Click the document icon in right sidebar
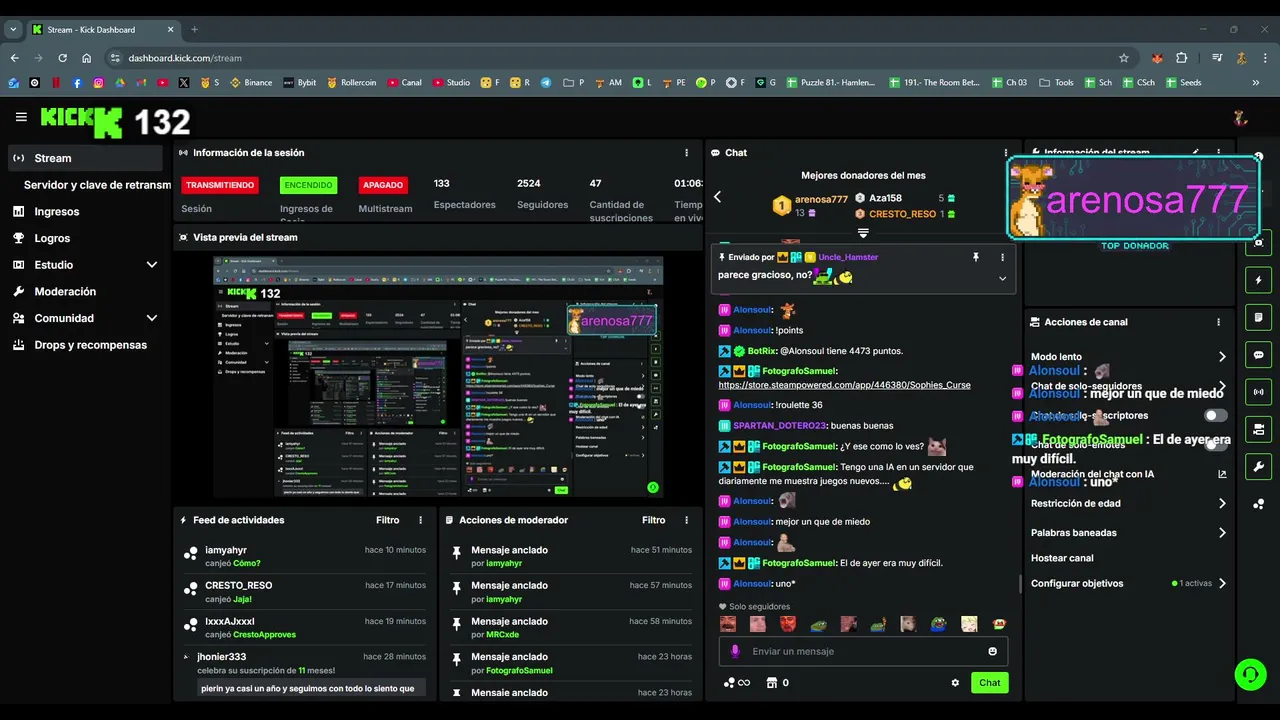Viewport: 1280px width, 720px height. (x=1258, y=318)
